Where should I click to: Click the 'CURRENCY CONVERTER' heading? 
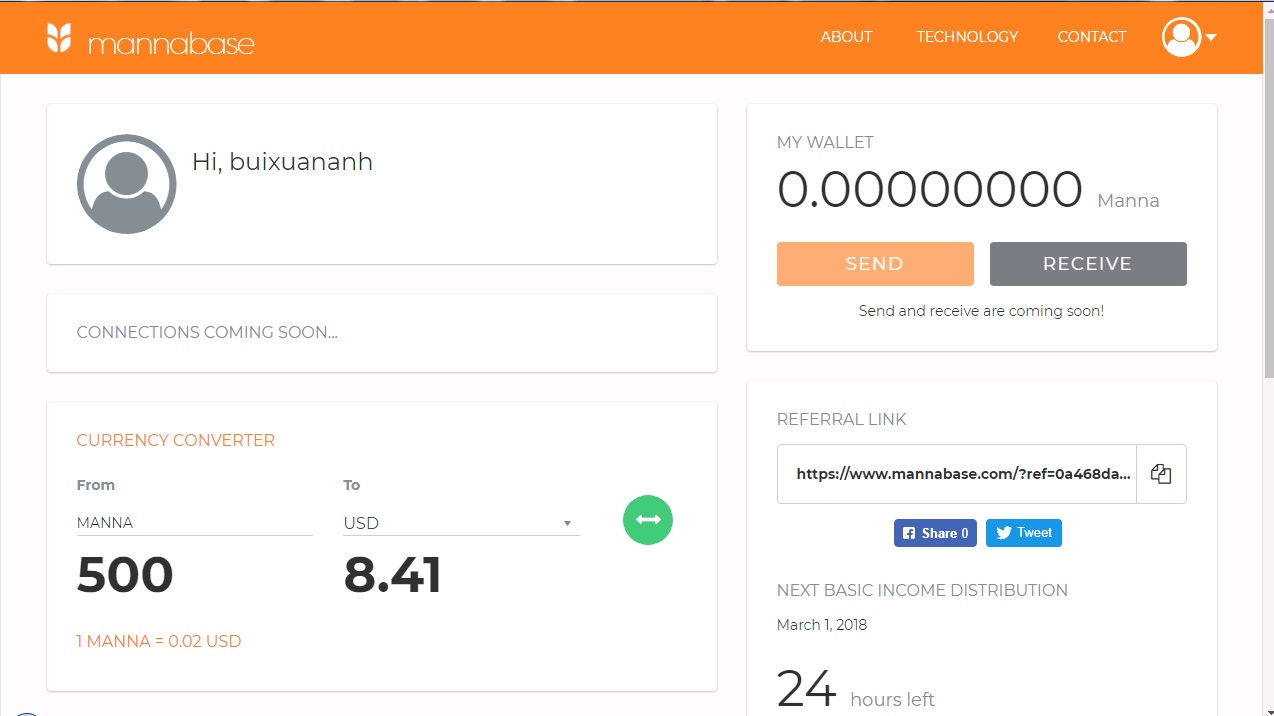[x=176, y=440]
